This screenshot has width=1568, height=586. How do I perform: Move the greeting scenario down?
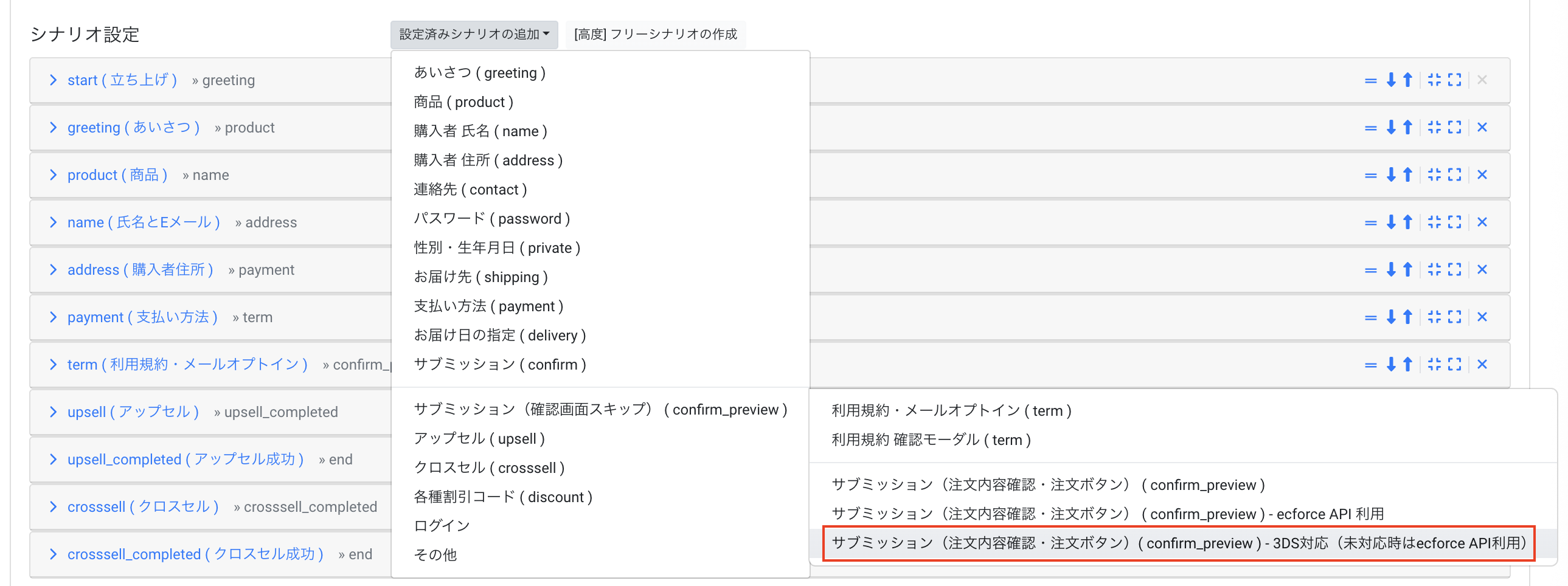pos(1391,127)
